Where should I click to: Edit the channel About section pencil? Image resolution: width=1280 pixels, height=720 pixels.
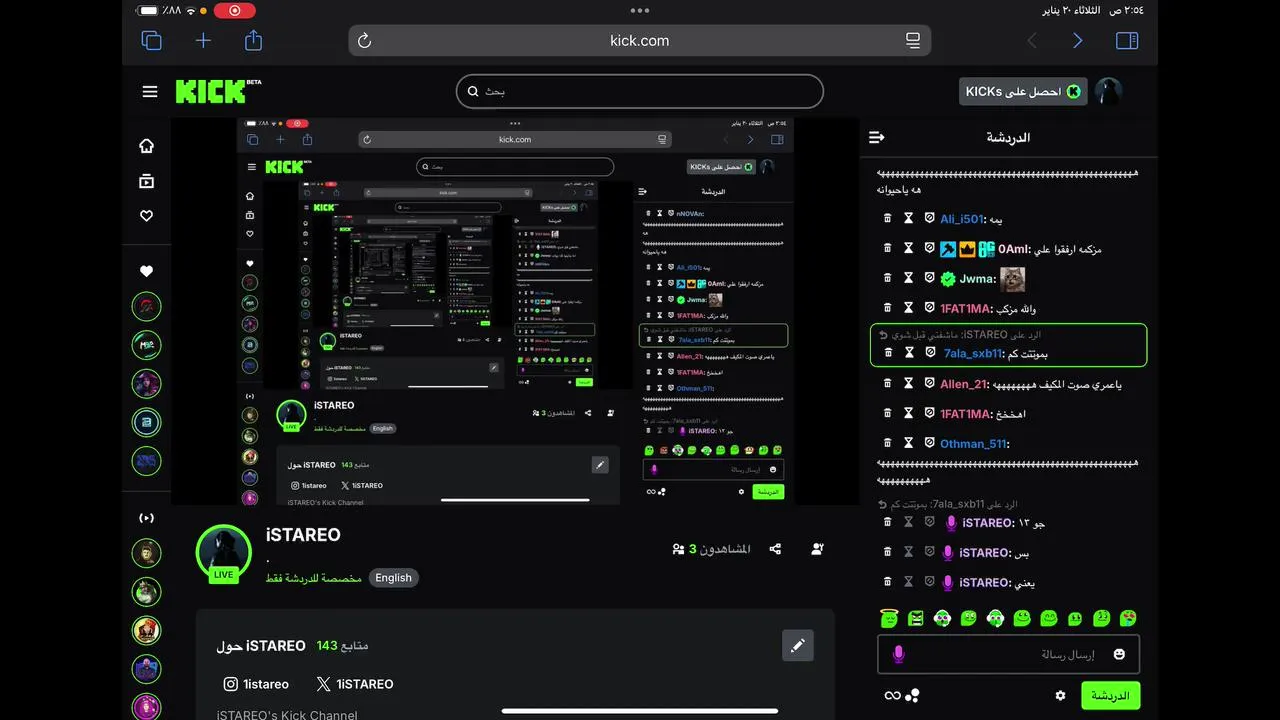pos(797,646)
